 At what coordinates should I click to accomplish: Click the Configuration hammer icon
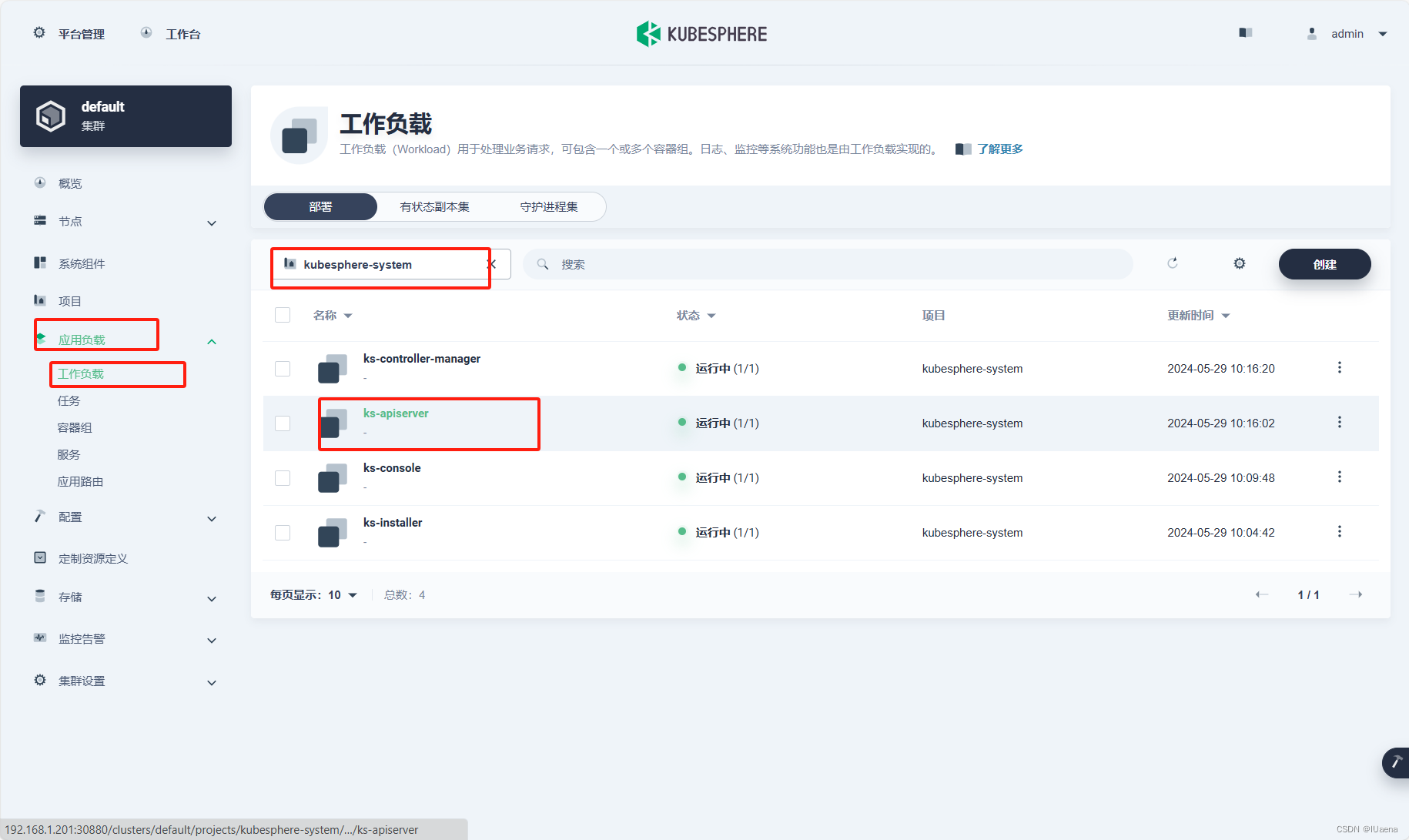tap(40, 517)
